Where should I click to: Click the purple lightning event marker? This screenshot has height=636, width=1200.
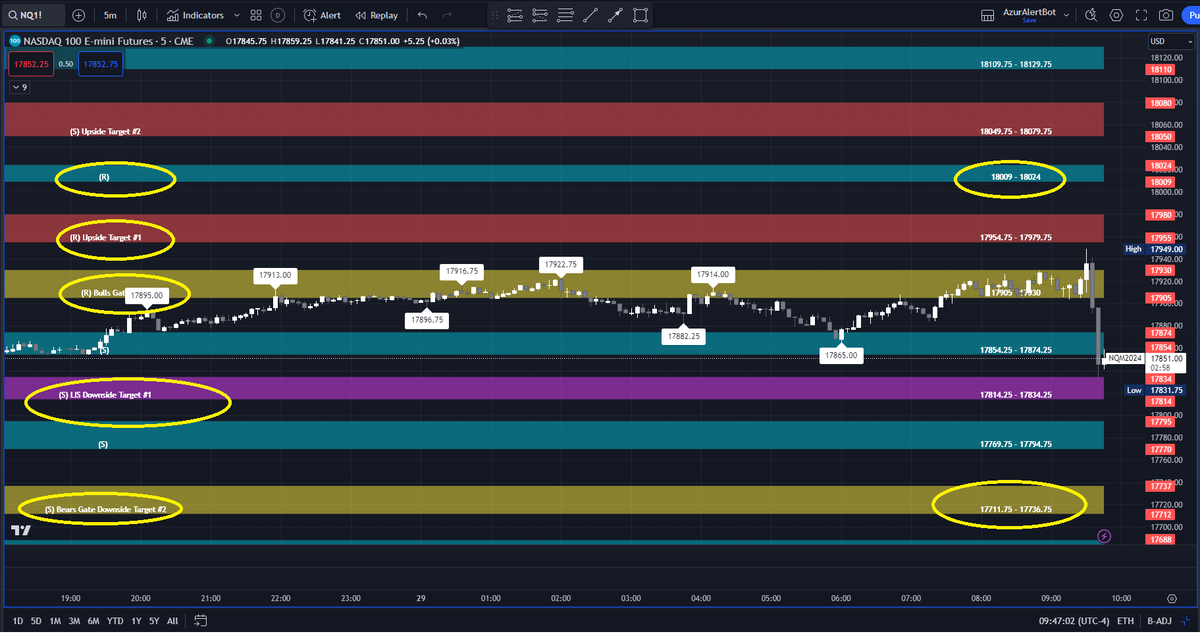click(x=1104, y=536)
